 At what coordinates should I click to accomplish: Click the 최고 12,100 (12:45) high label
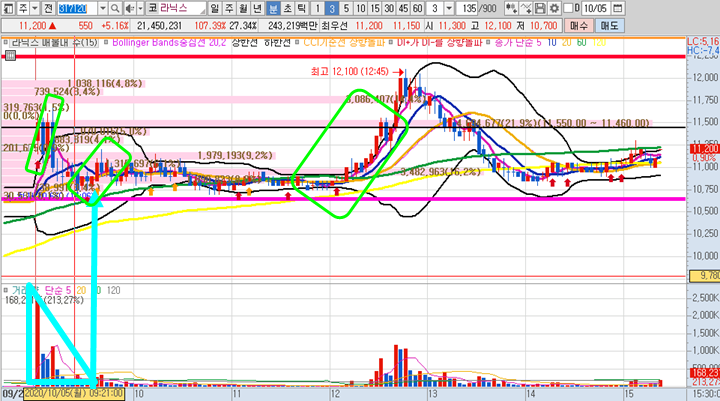[350, 72]
